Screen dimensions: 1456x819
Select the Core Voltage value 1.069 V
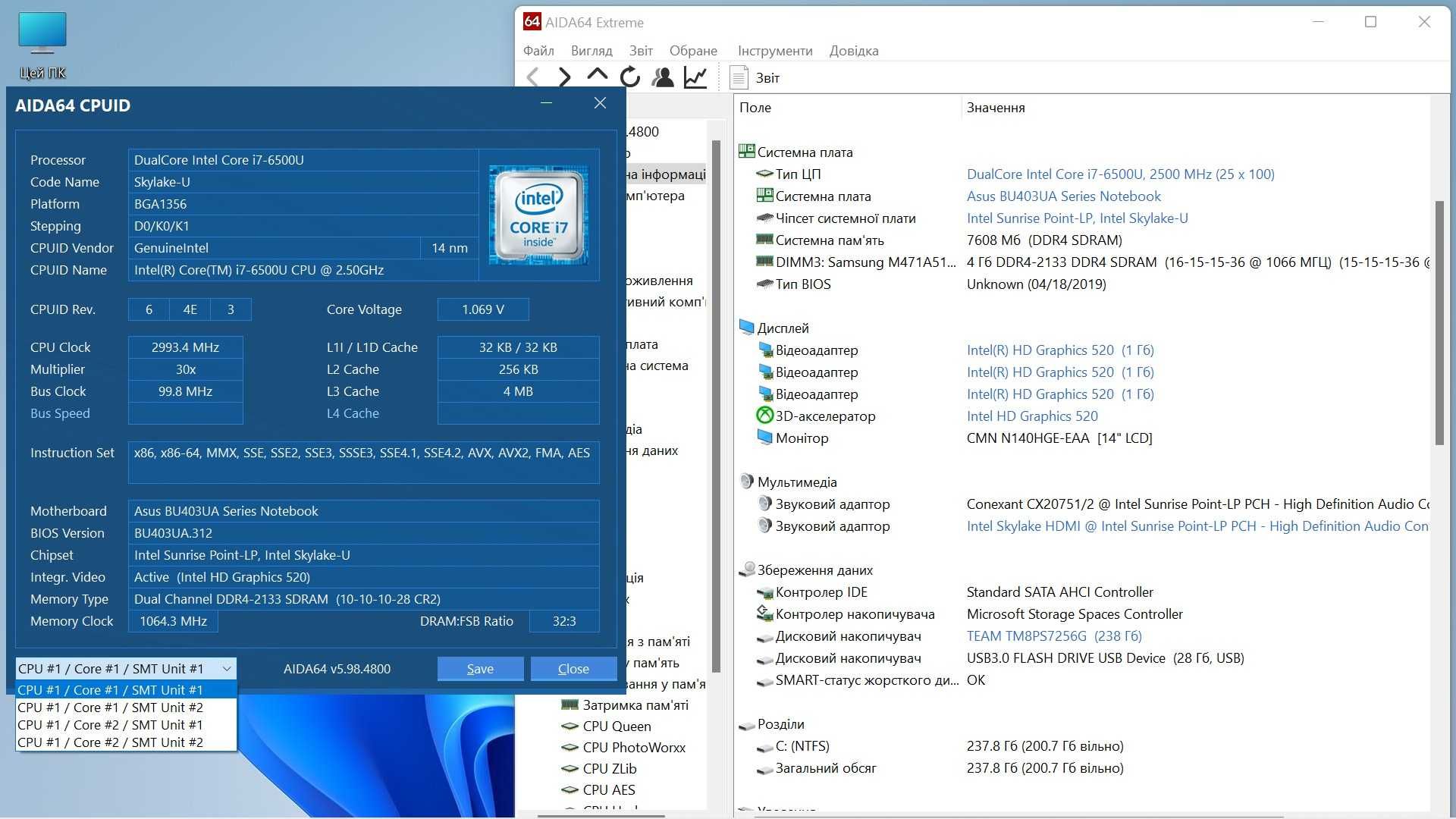(483, 309)
